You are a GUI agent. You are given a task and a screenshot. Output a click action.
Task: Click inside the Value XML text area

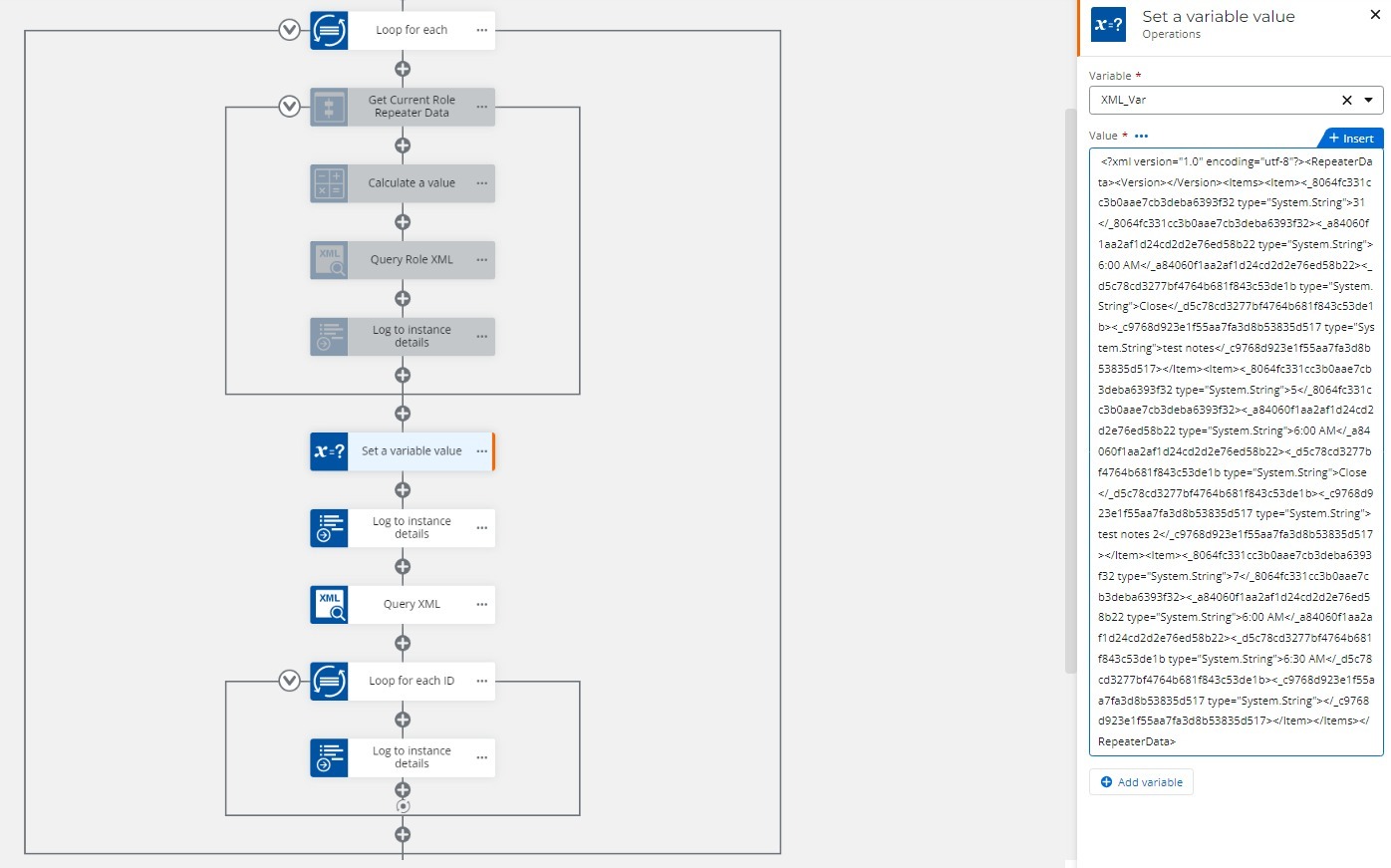[x=1236, y=451]
